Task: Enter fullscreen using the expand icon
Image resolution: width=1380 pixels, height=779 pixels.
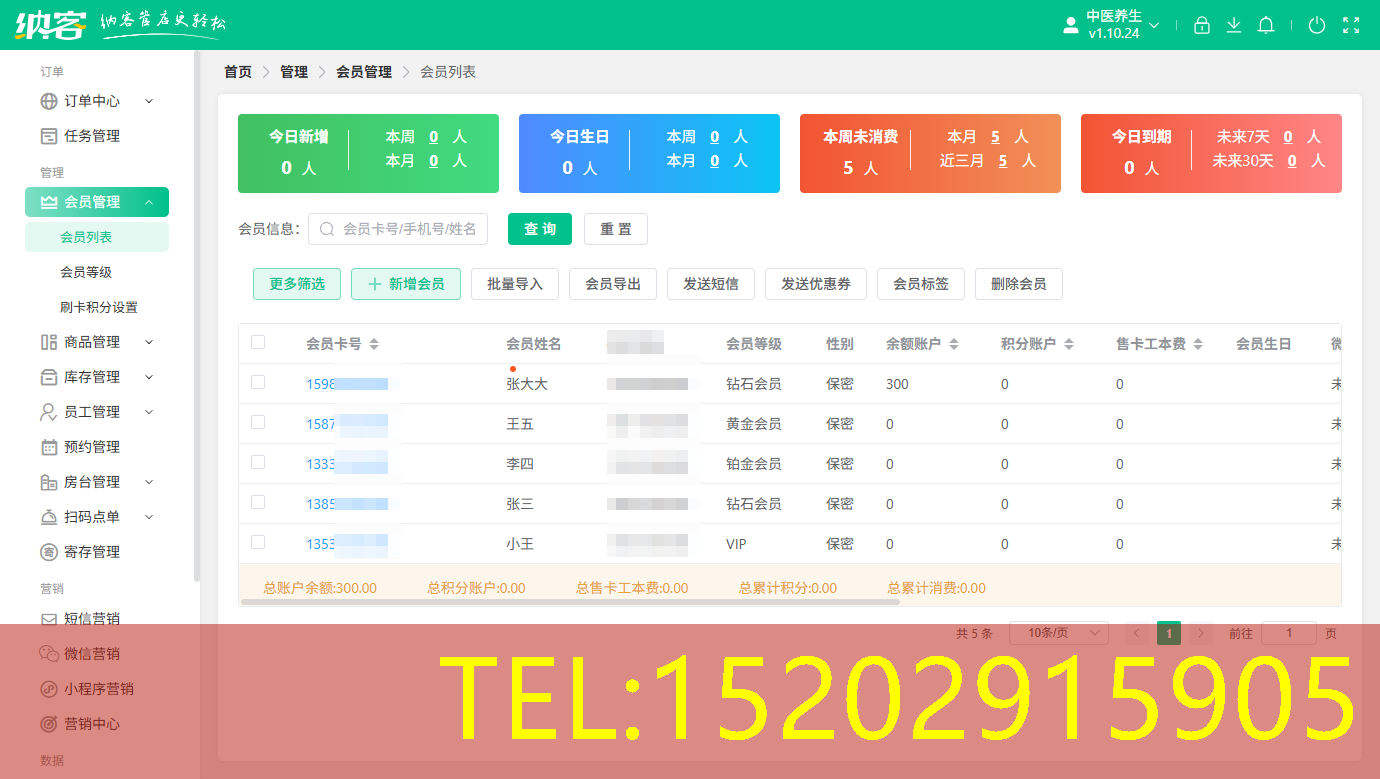Action: click(1351, 25)
